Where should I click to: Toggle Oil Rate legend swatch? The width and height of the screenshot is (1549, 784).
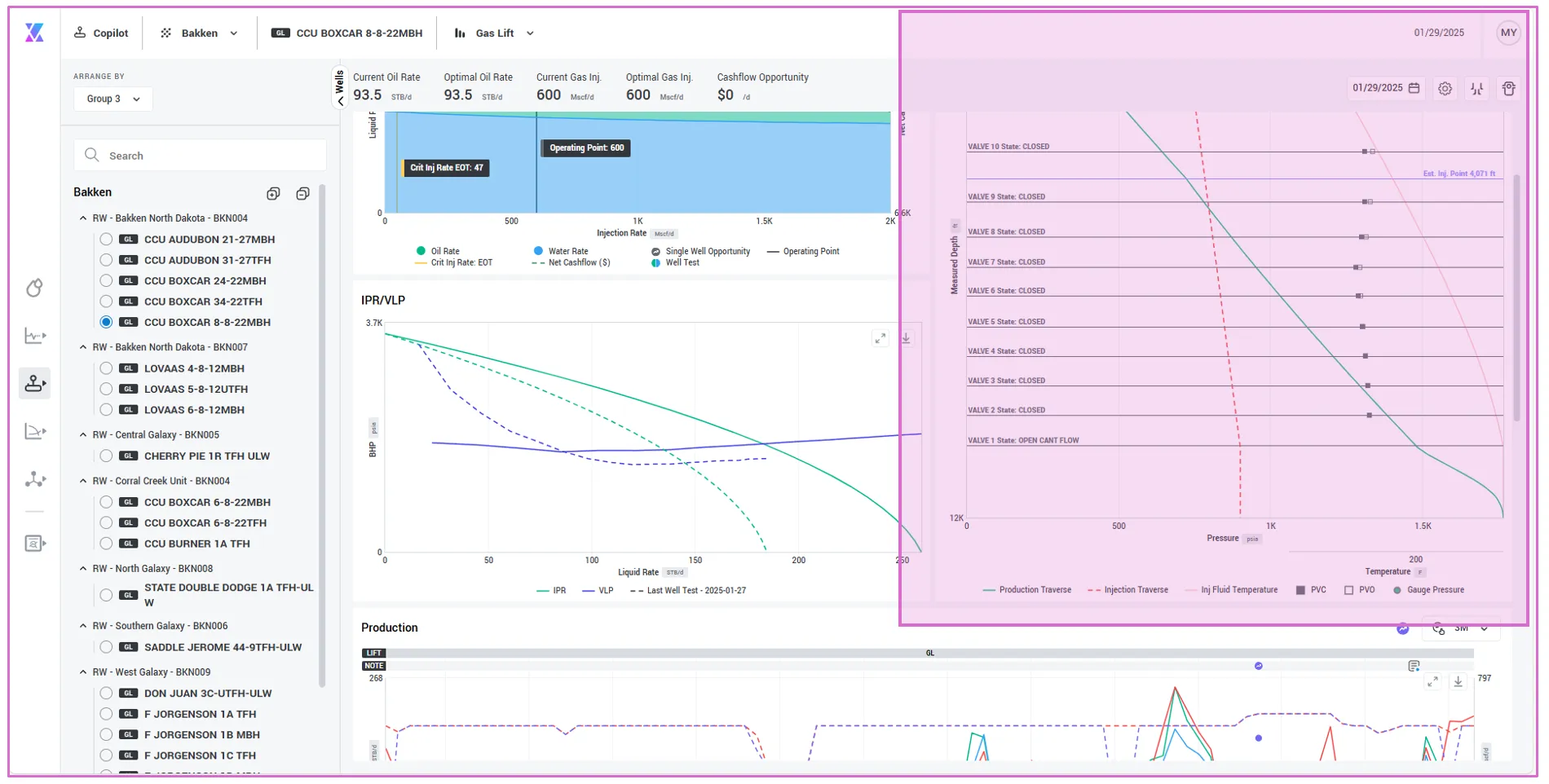(421, 251)
